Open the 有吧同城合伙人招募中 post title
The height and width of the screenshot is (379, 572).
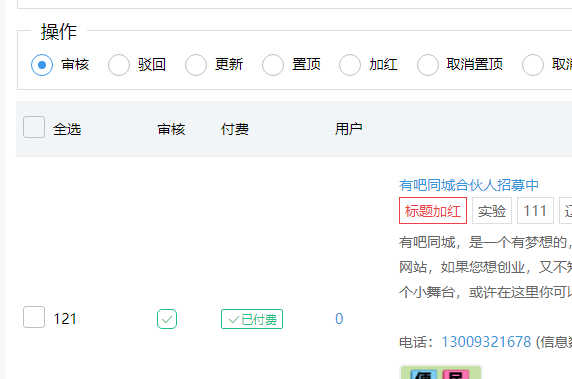469,185
